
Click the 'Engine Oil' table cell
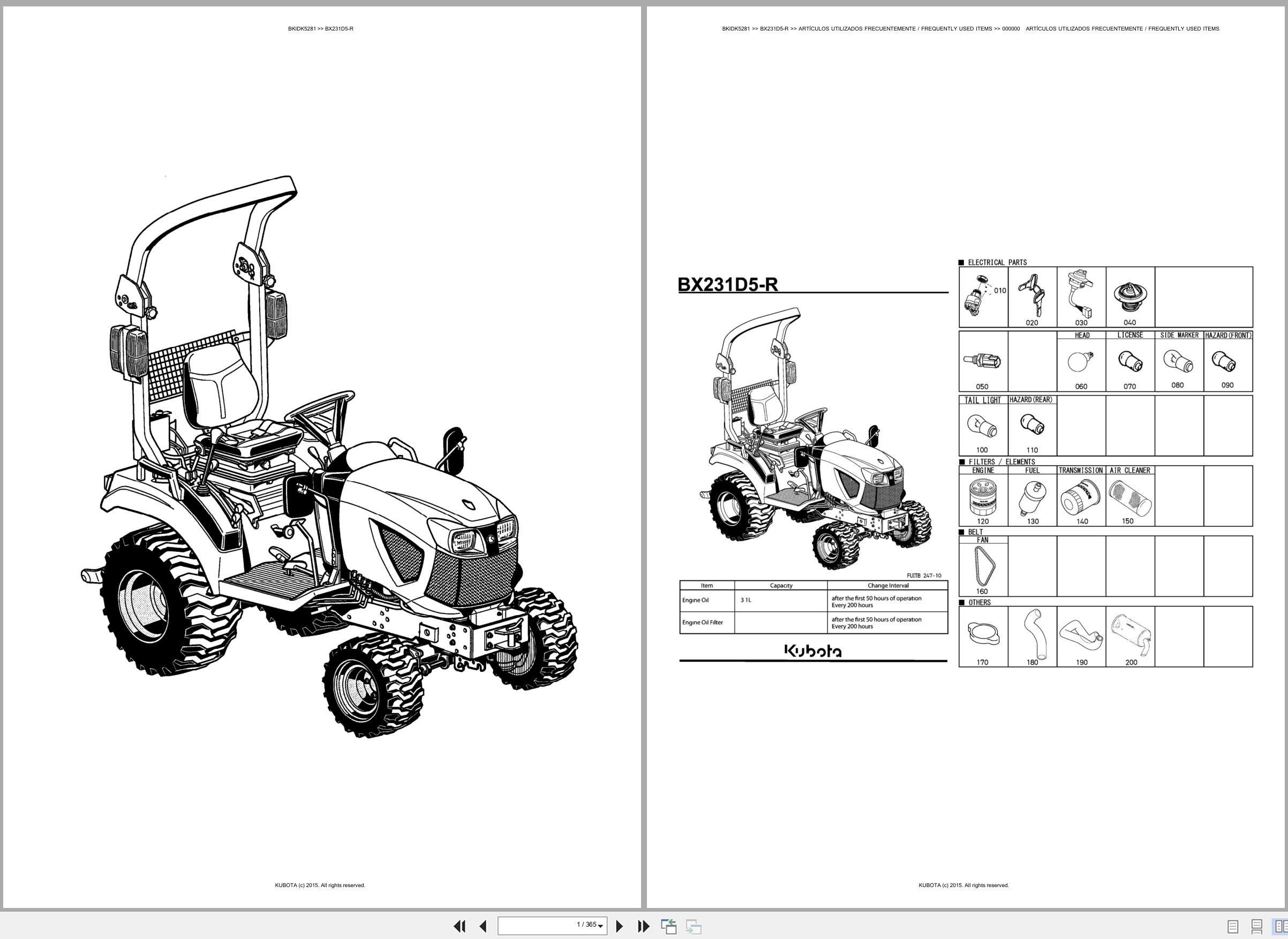tap(707, 601)
